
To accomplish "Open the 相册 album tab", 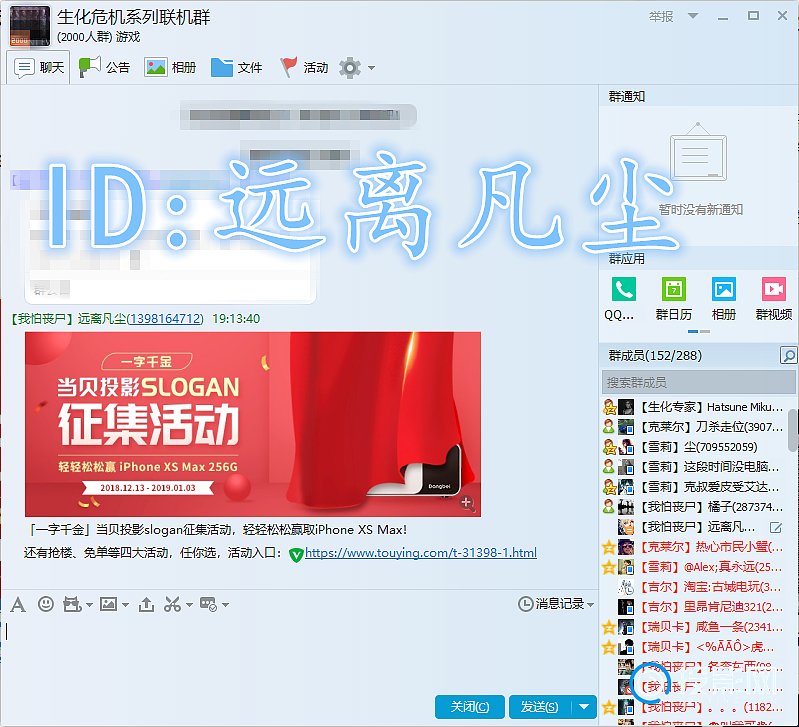I will 170,67.
